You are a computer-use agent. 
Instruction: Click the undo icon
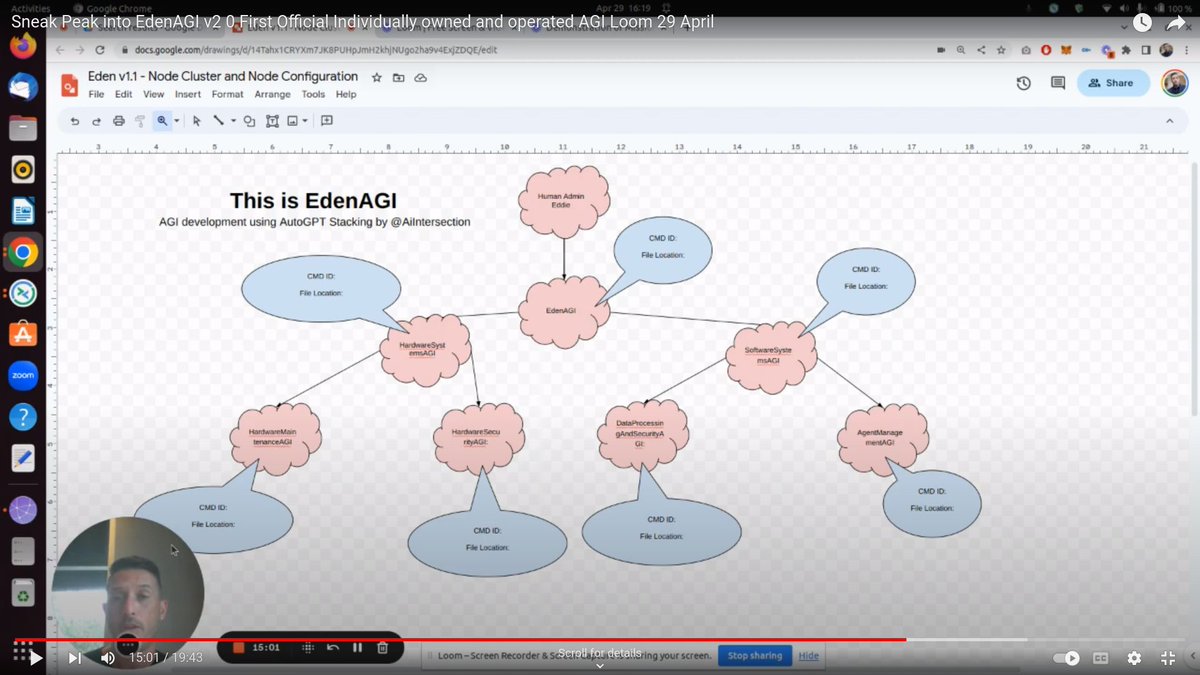[x=75, y=121]
